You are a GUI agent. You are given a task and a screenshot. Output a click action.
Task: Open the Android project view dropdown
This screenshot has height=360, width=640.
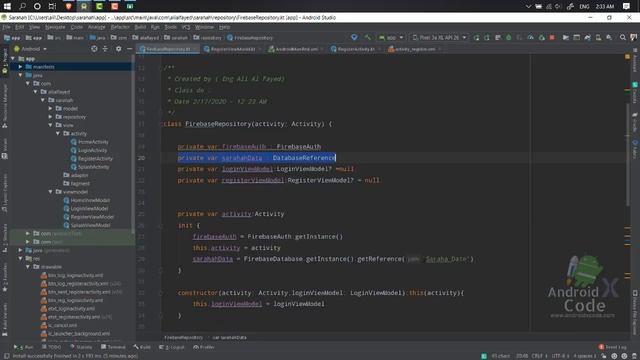coord(31,49)
